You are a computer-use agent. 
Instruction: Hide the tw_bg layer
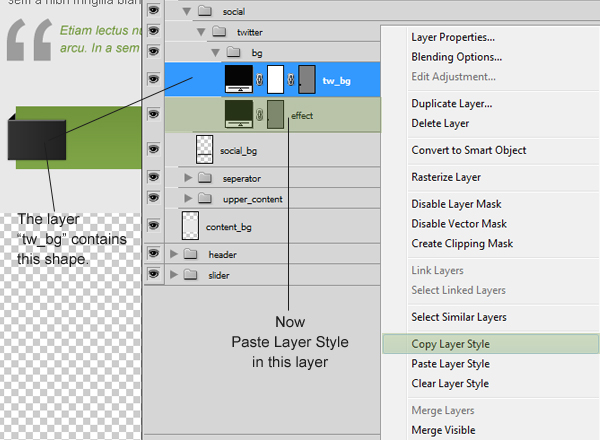153,79
